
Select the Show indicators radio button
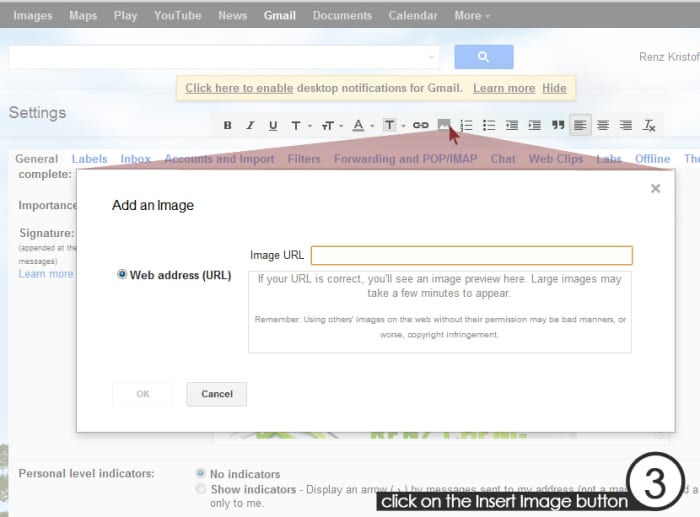(x=200, y=489)
